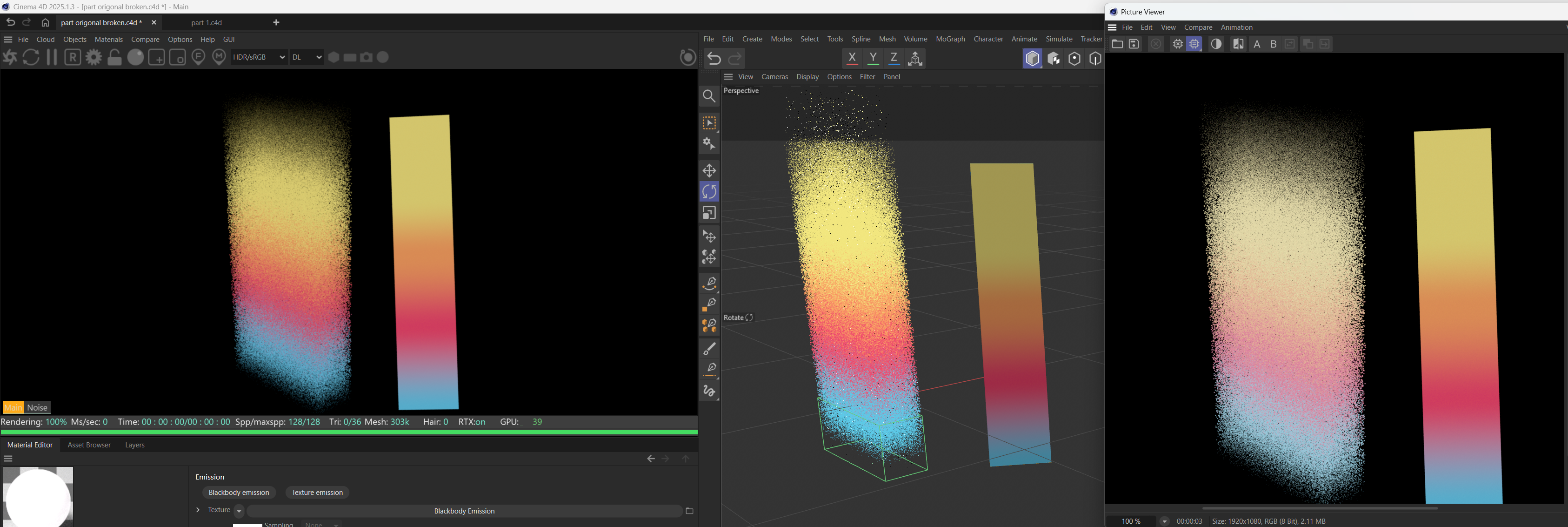Viewport: 1568px width, 527px height.
Task: Toggle the Octane viewport lock icon
Action: (114, 57)
